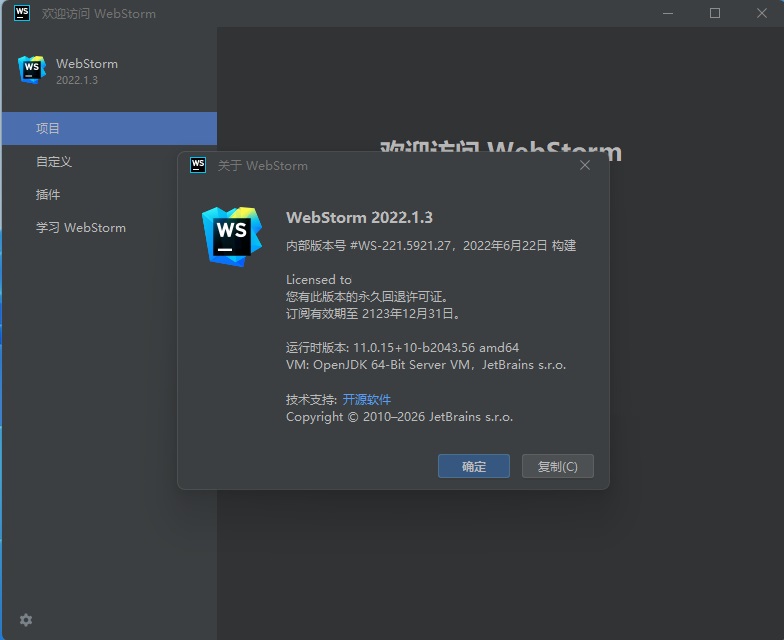
Task: Click the build number #WS-221.5921.27 line
Action: (431, 246)
